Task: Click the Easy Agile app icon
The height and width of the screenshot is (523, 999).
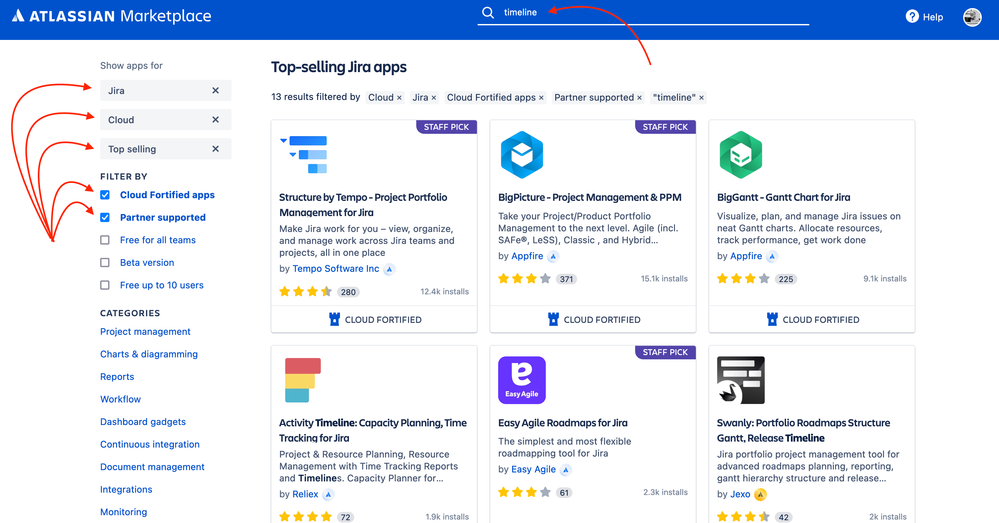Action: (x=522, y=380)
